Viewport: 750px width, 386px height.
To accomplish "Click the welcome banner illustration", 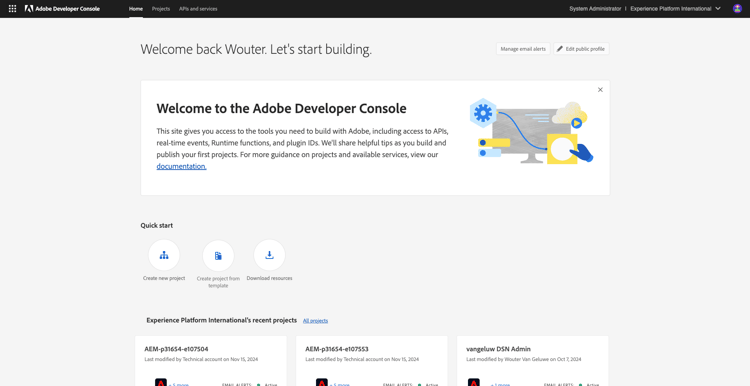I will point(531,132).
